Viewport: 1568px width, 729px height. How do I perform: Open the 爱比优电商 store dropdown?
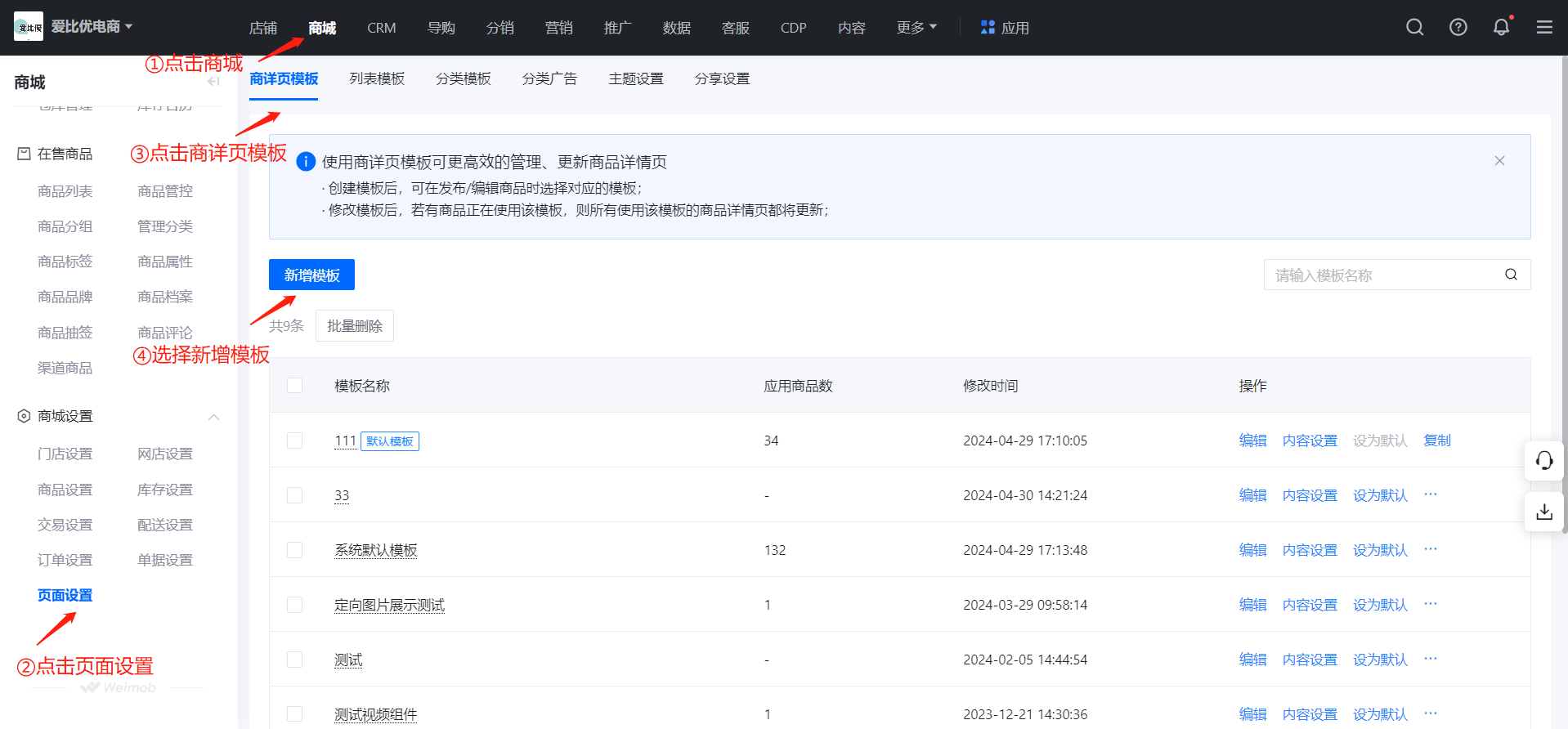point(92,27)
